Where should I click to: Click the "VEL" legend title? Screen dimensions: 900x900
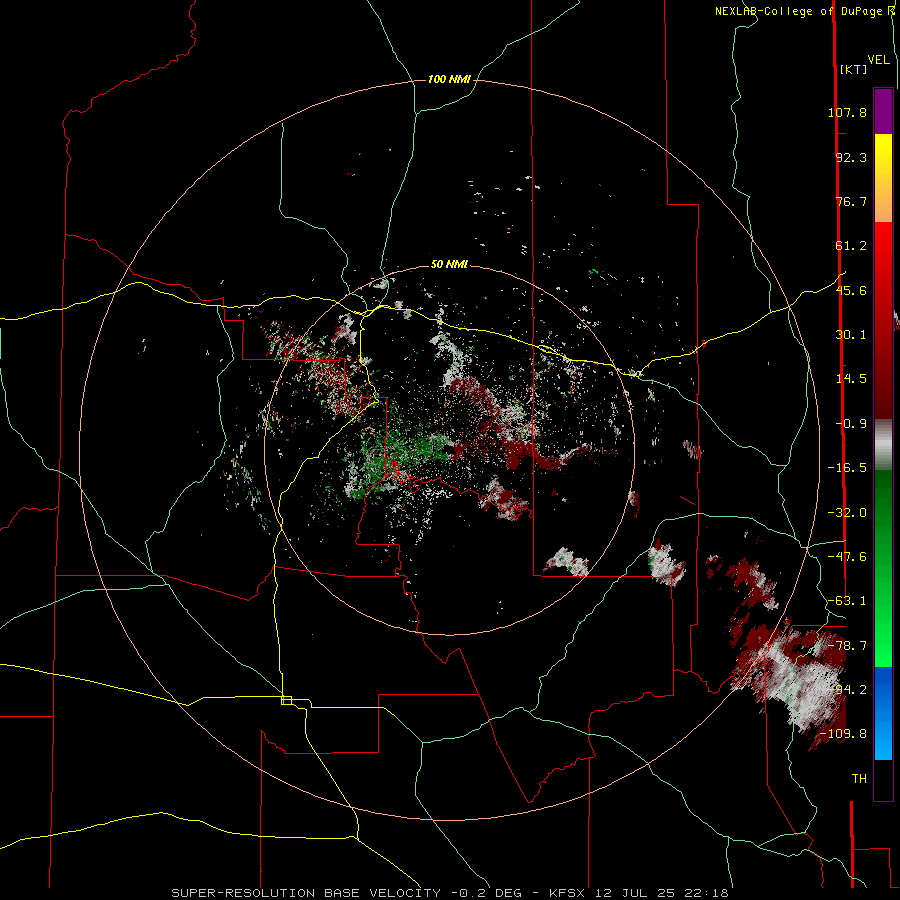pyautogui.click(x=878, y=60)
